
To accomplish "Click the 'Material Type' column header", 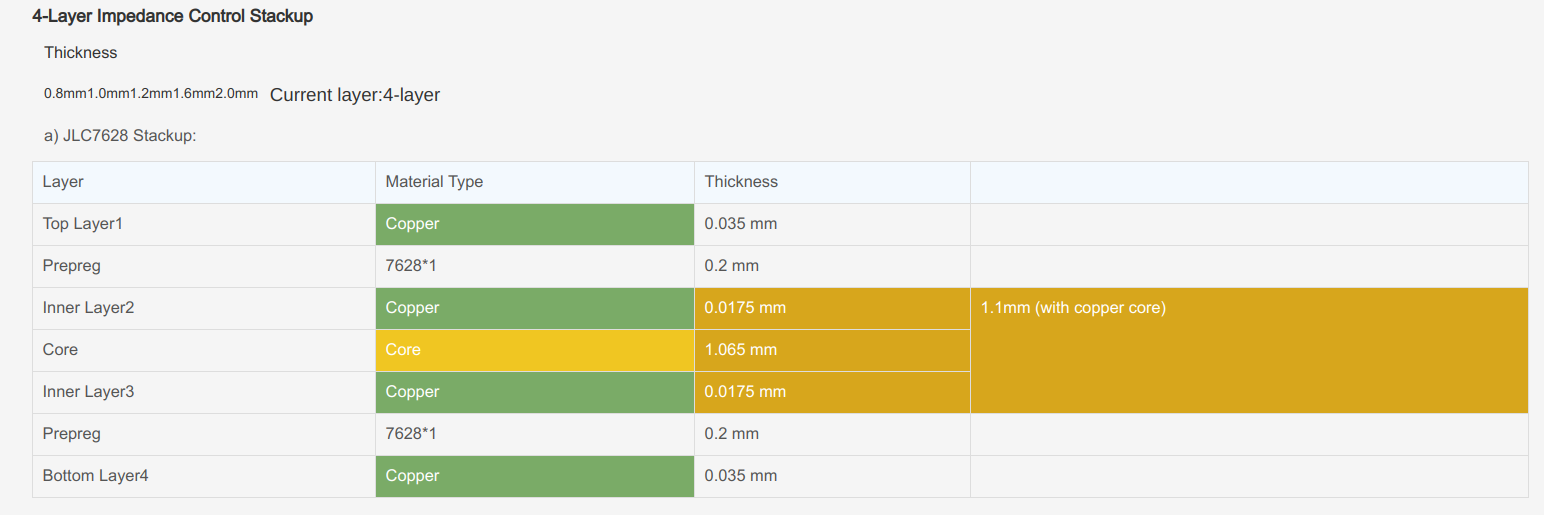I will click(535, 182).
